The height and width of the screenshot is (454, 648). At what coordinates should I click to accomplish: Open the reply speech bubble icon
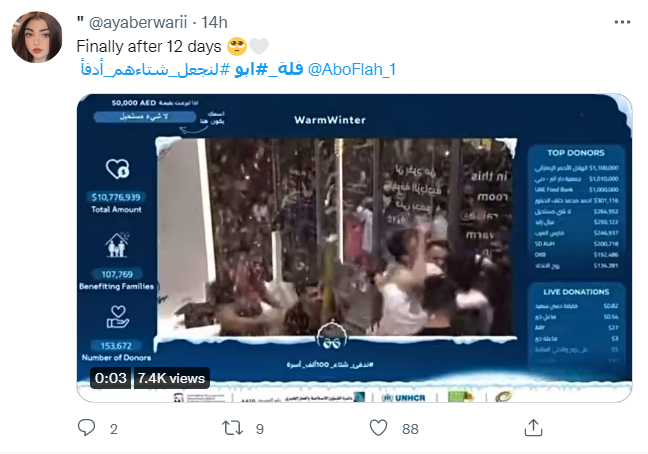(86, 428)
